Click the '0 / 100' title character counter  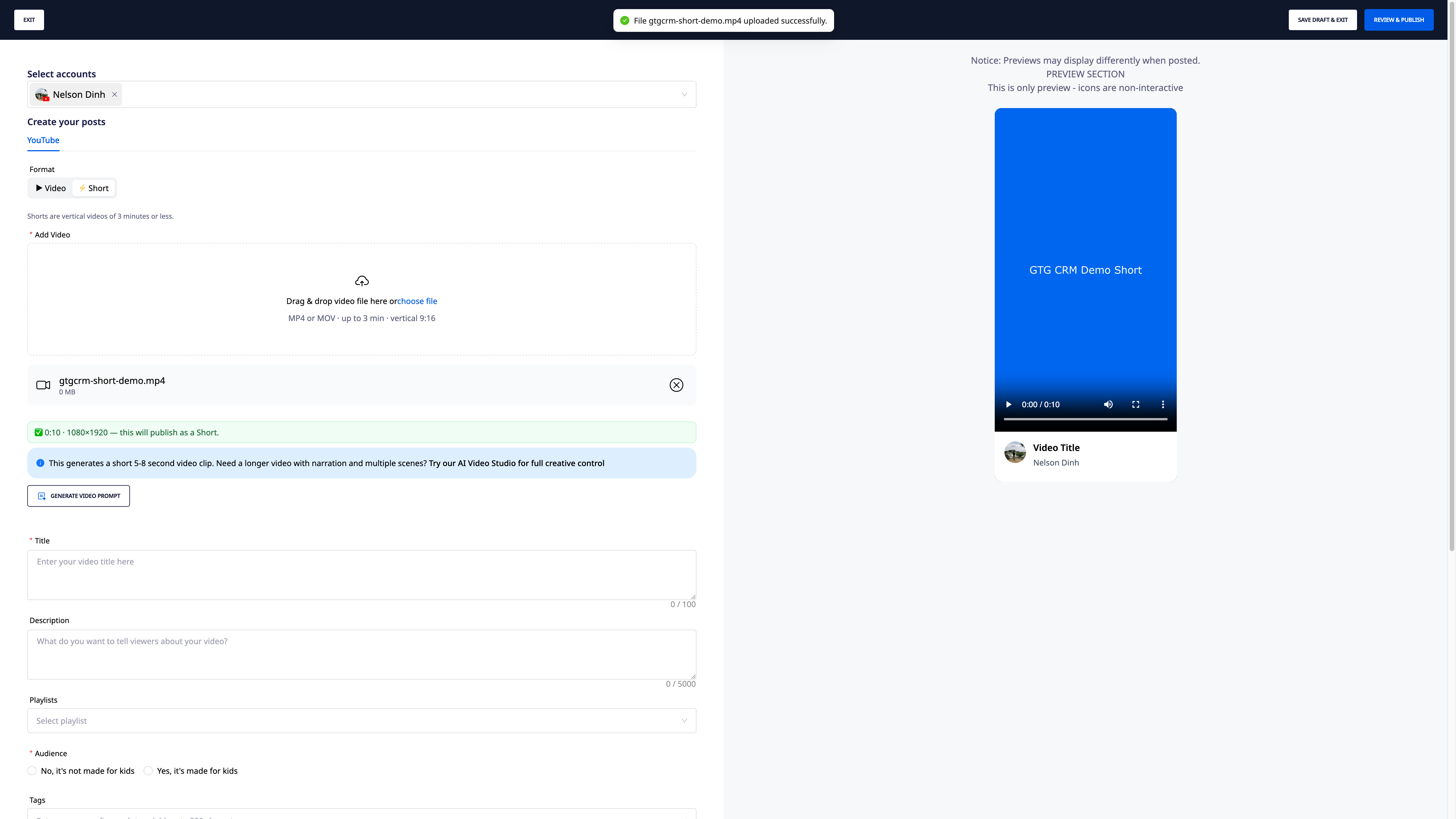[x=683, y=604]
